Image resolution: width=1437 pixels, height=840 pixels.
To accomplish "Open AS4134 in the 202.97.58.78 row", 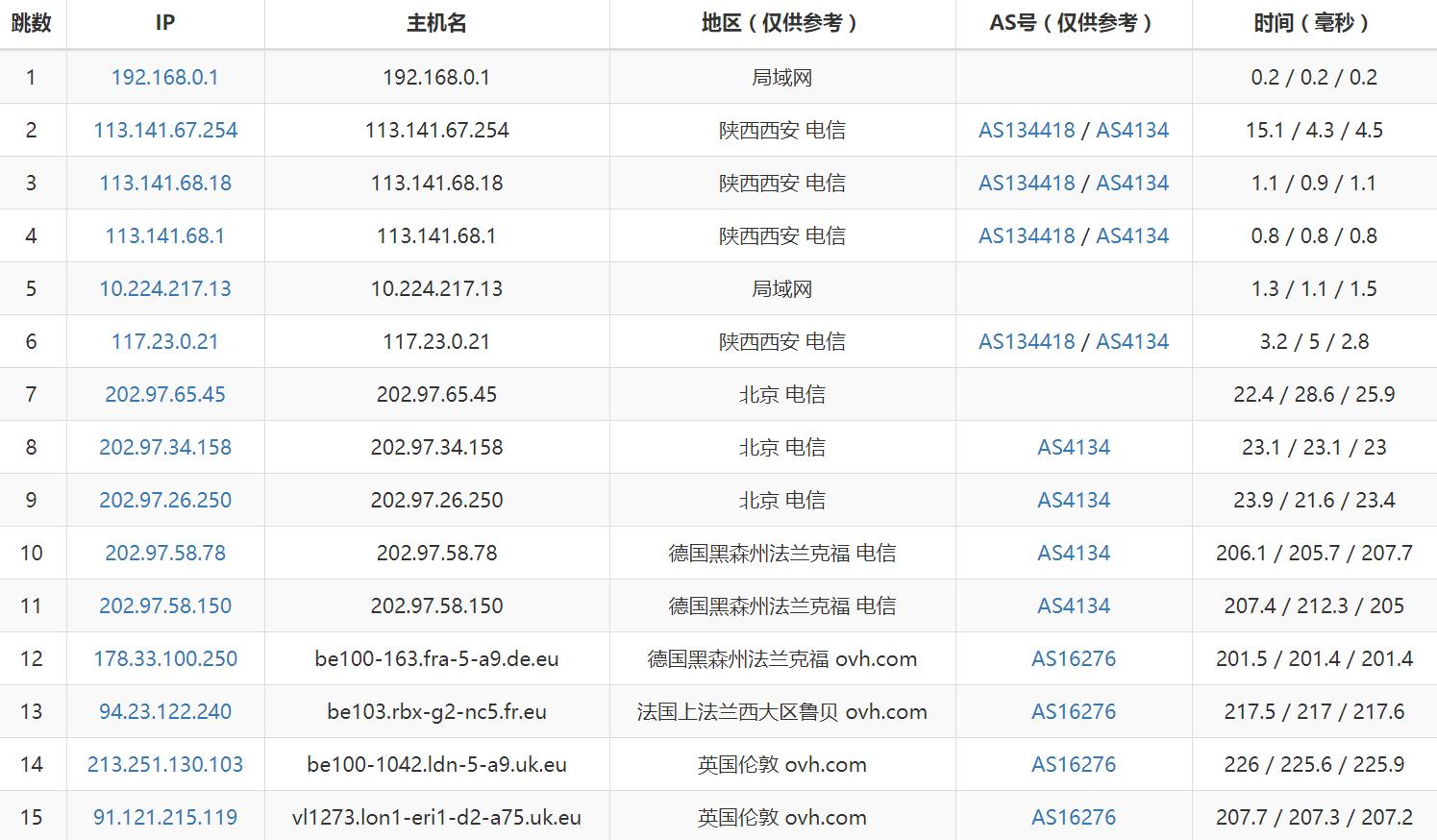I will (x=1074, y=553).
